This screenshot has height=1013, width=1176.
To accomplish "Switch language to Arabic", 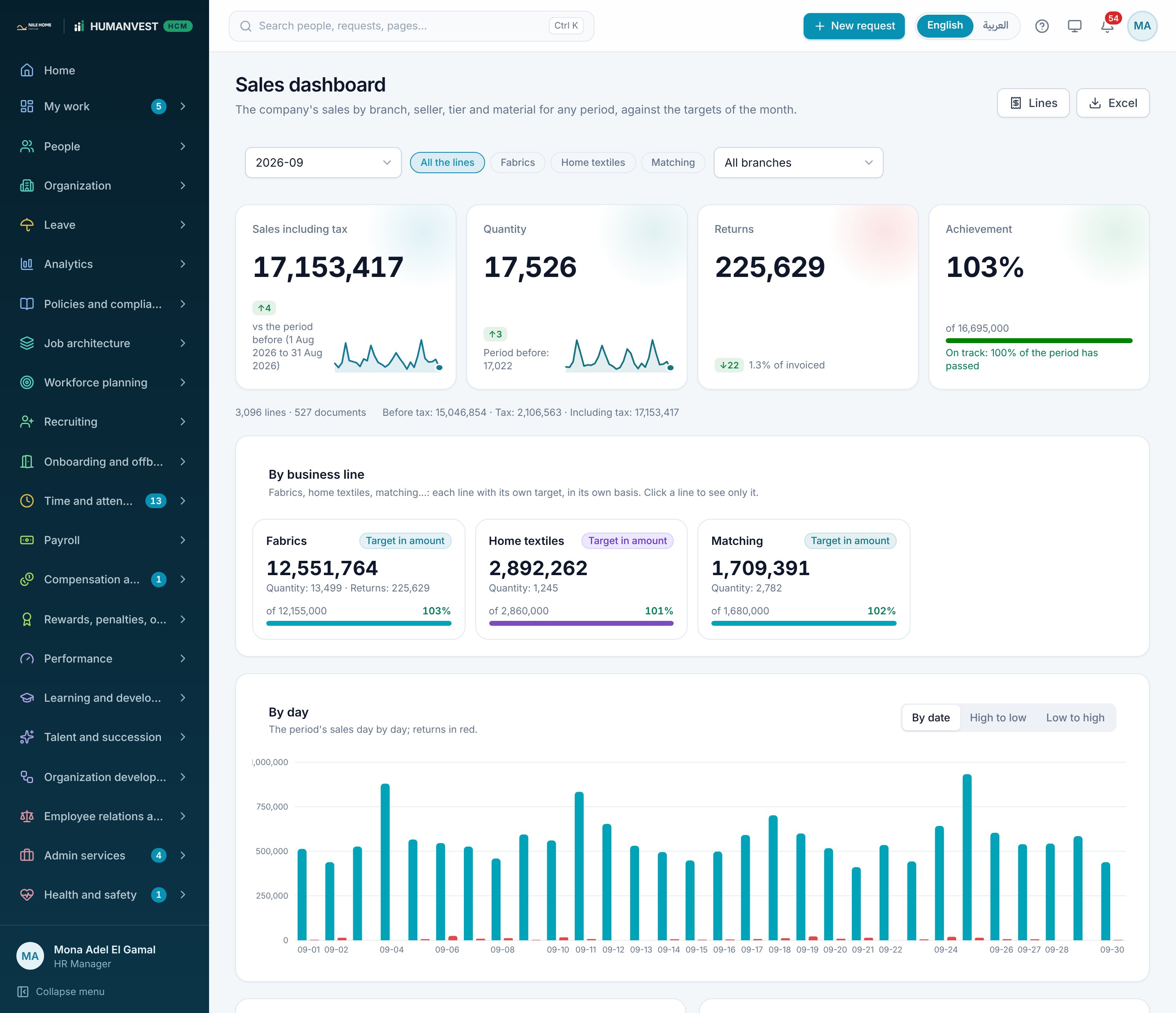I will (996, 26).
